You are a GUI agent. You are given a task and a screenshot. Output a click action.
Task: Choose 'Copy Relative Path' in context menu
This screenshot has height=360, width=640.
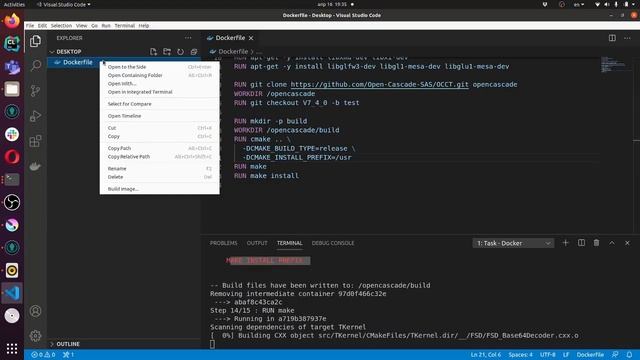(160, 157)
